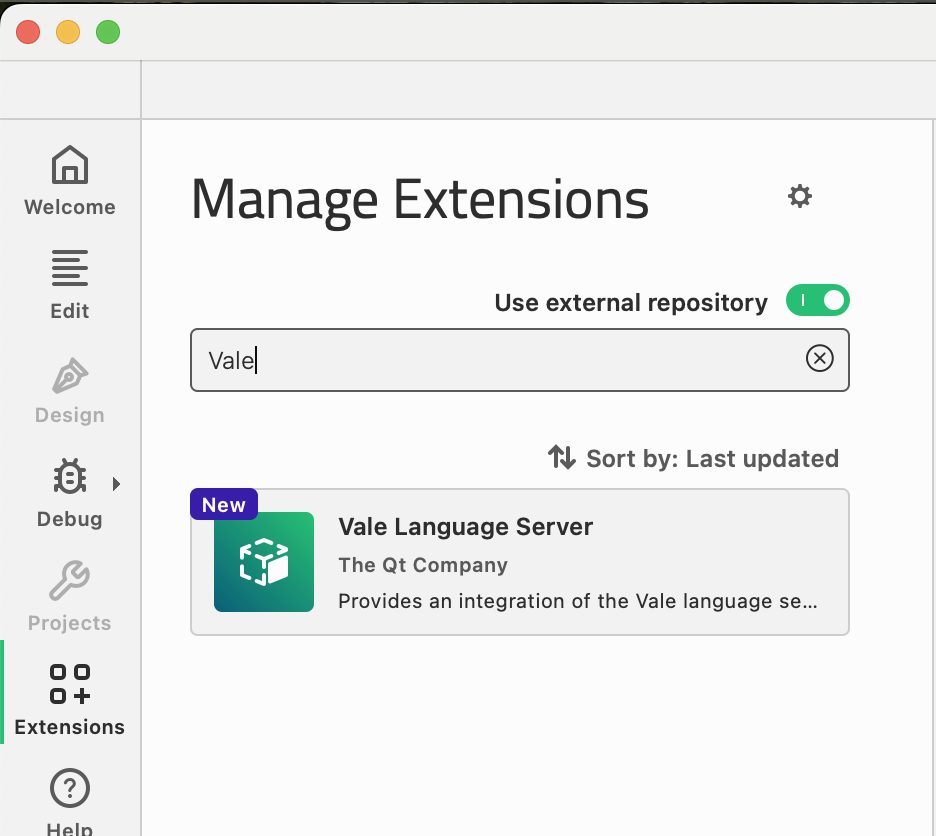The width and height of the screenshot is (936, 836).
Task: Click The Qt Company vendor name
Action: [423, 565]
